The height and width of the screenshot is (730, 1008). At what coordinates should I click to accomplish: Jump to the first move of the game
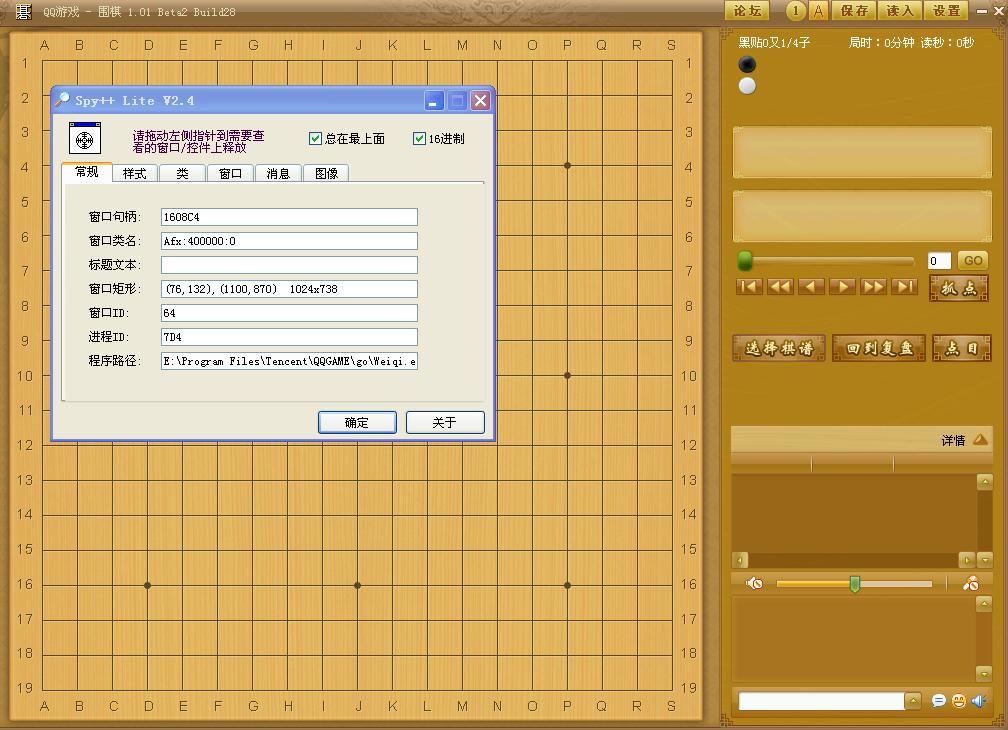pos(749,287)
